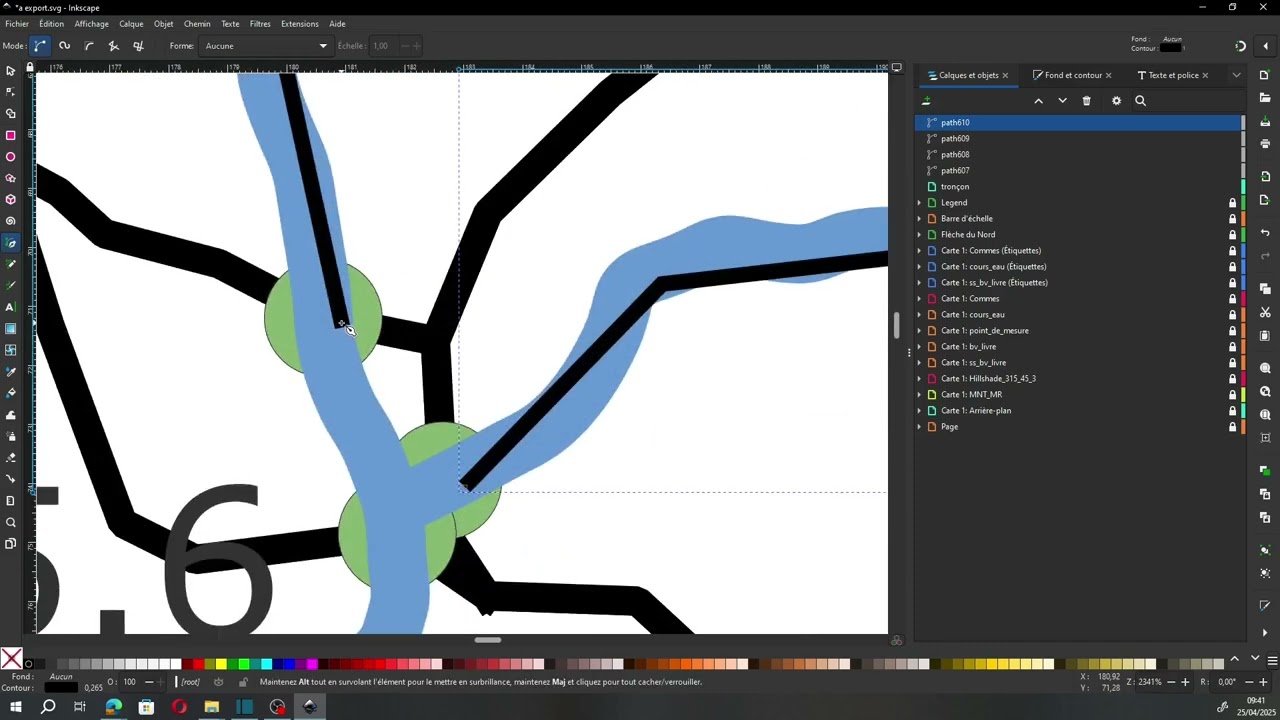Select the Shape builder tool
Screen dimensions: 1280x720
coord(10,114)
